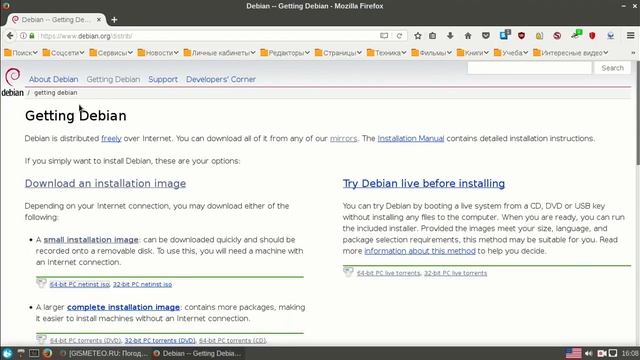The image size is (640, 360).
Task: Open the Downloads arrow button
Action: 450,36
